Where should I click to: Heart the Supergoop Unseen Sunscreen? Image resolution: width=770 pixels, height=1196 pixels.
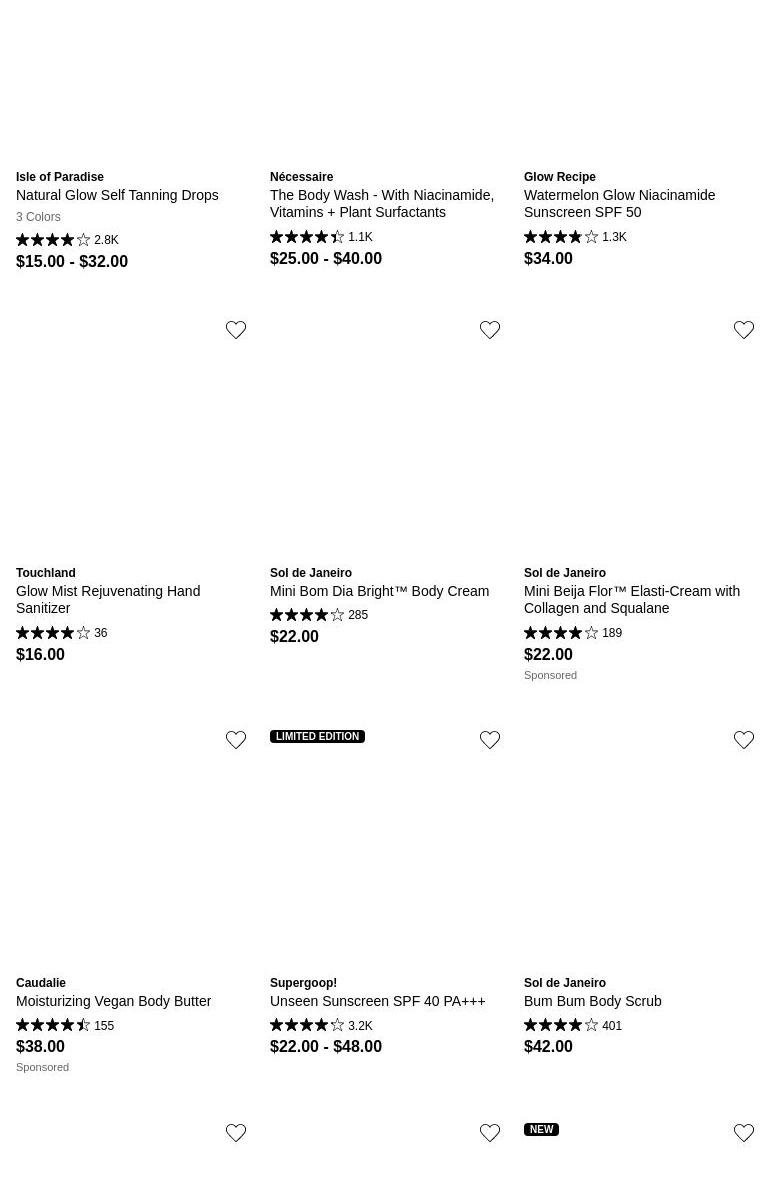[x=490, y=740]
